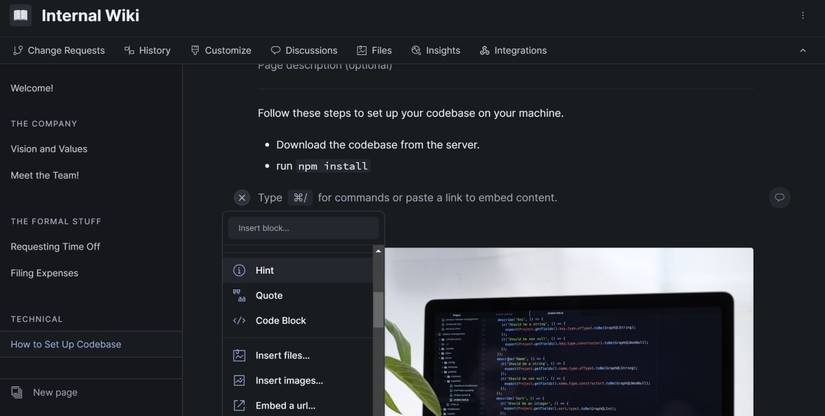Open the Vision and Values page
825x416 pixels.
tap(49, 149)
